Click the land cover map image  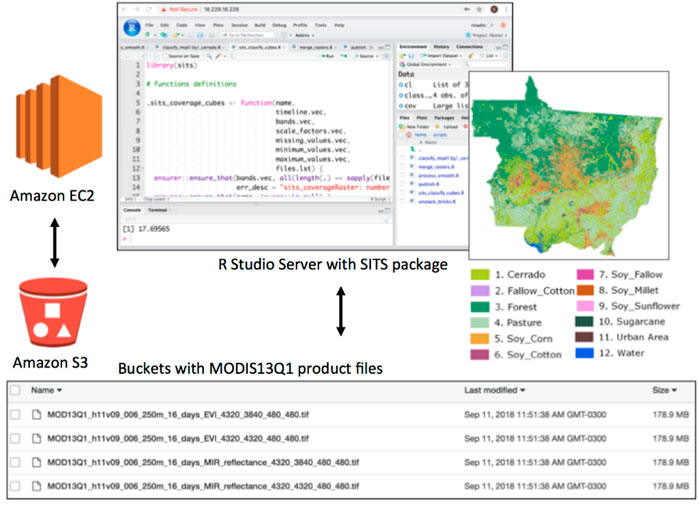(569, 165)
